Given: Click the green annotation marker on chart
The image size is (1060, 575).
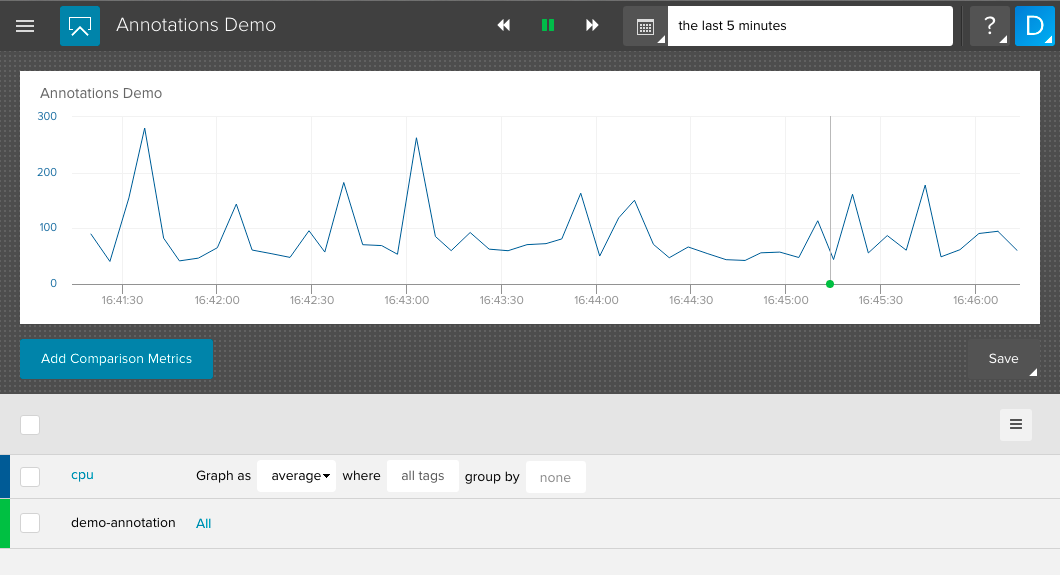Looking at the screenshot, I should [830, 284].
